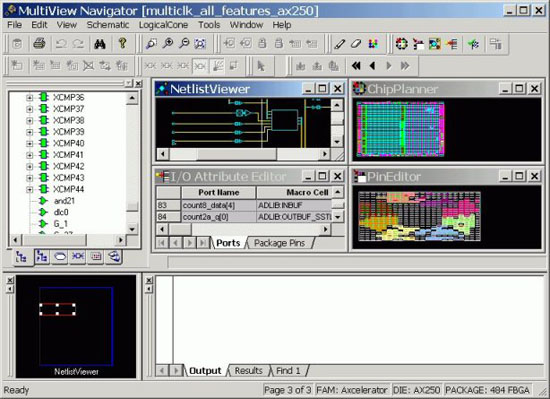Open the Schematic menu
The height and width of the screenshot is (399, 550).
tap(108, 25)
